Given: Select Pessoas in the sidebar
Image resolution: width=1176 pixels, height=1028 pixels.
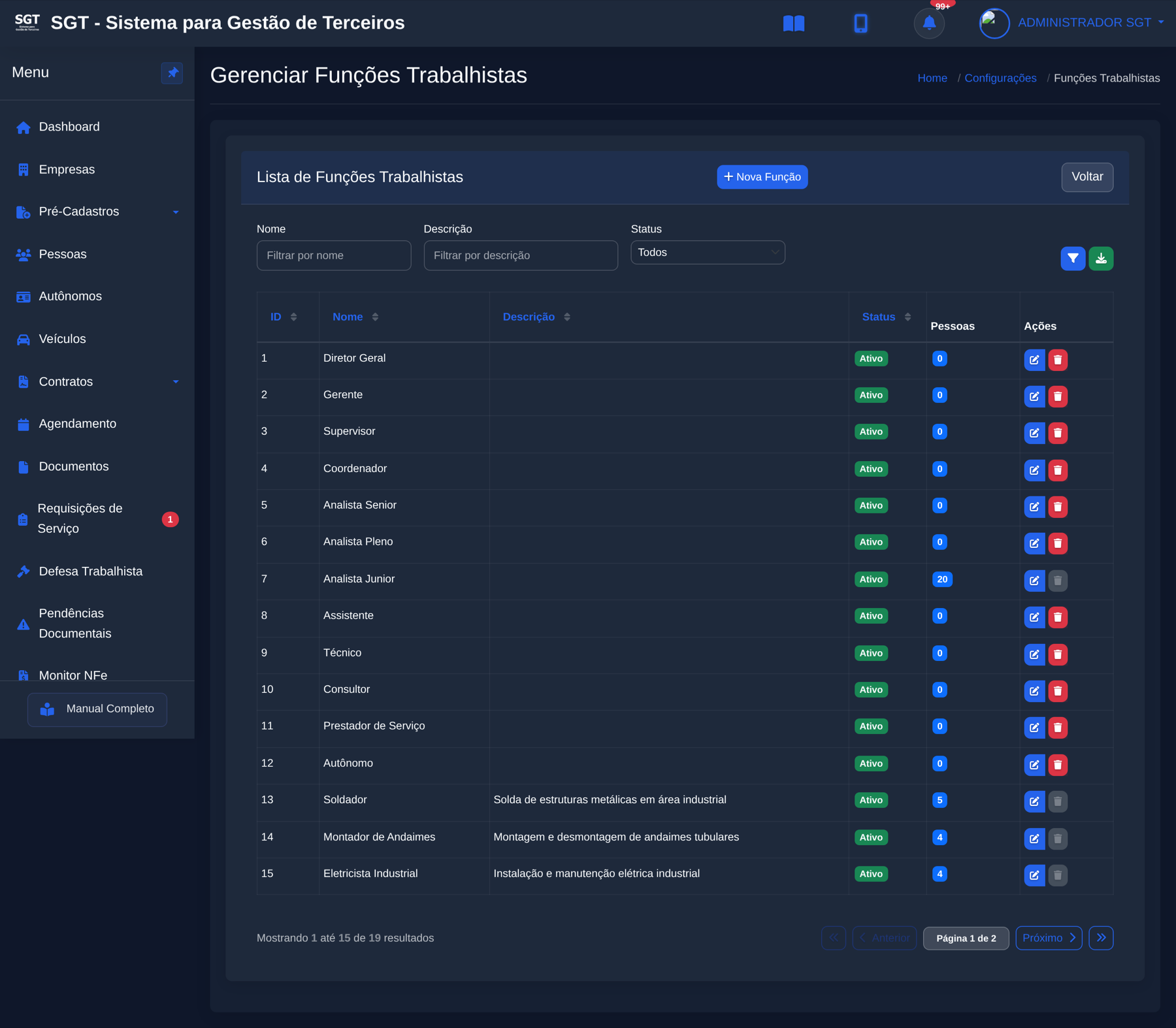Looking at the screenshot, I should pyautogui.click(x=97, y=254).
